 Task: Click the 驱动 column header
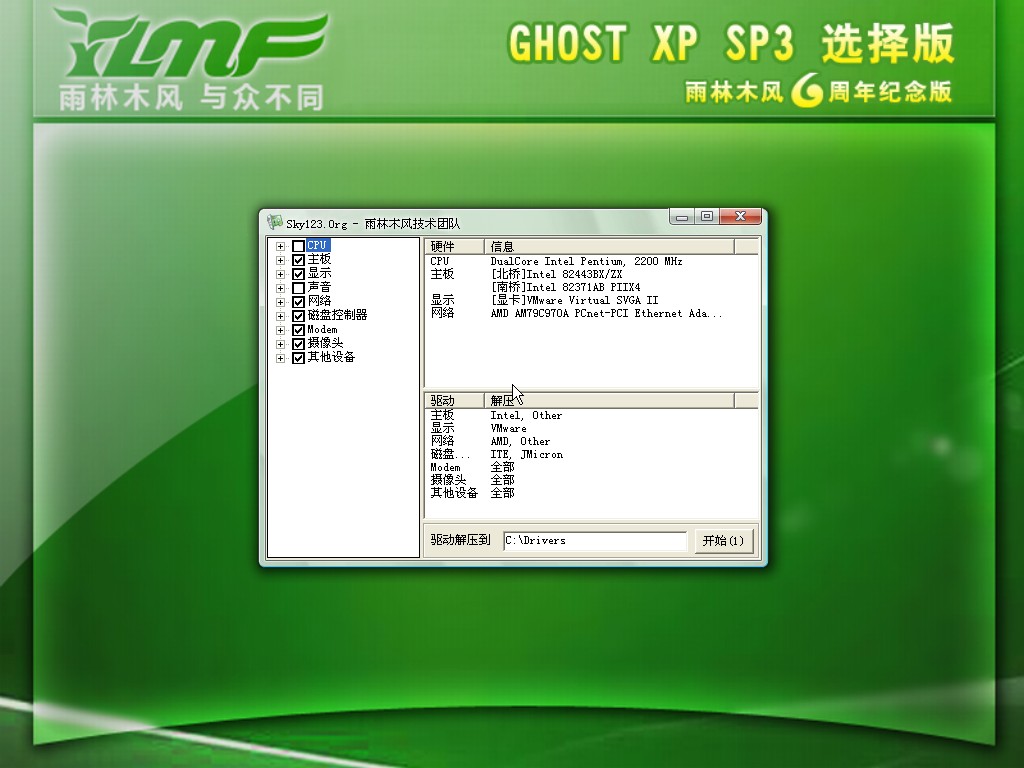[454, 400]
